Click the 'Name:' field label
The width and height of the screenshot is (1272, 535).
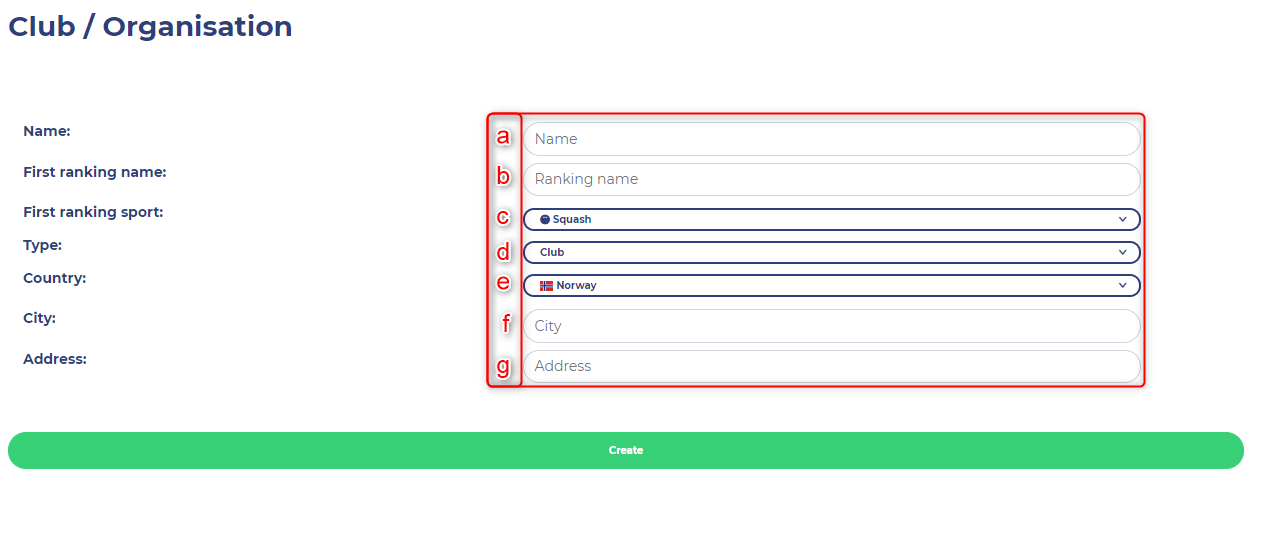47,131
